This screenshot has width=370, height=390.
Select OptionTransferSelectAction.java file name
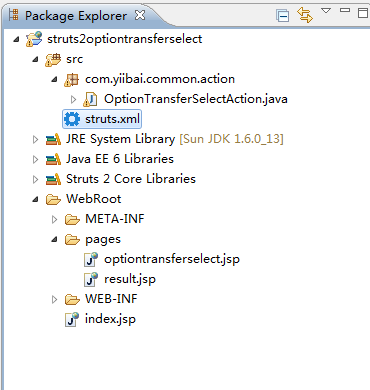(x=196, y=99)
